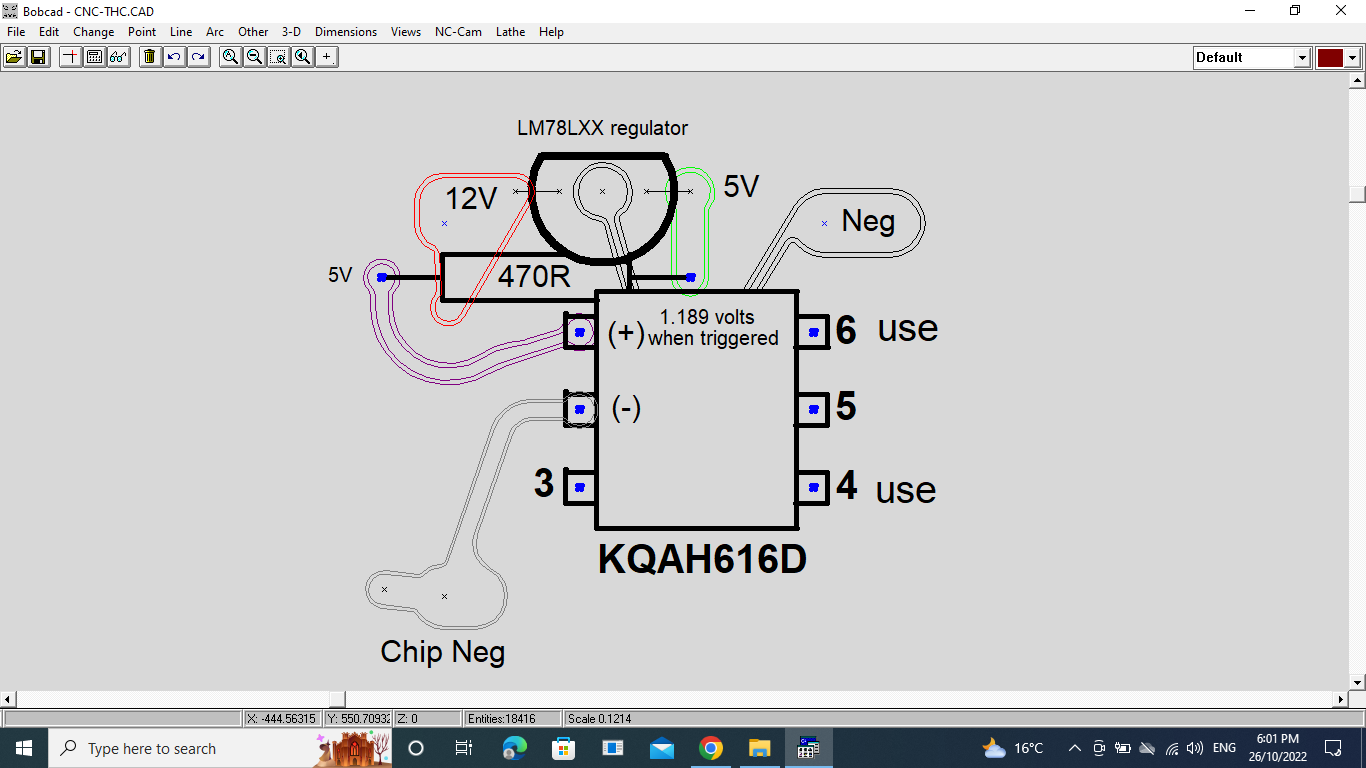Expand the Default layer dropdown
This screenshot has width=1366, height=768.
[x=1302, y=58]
